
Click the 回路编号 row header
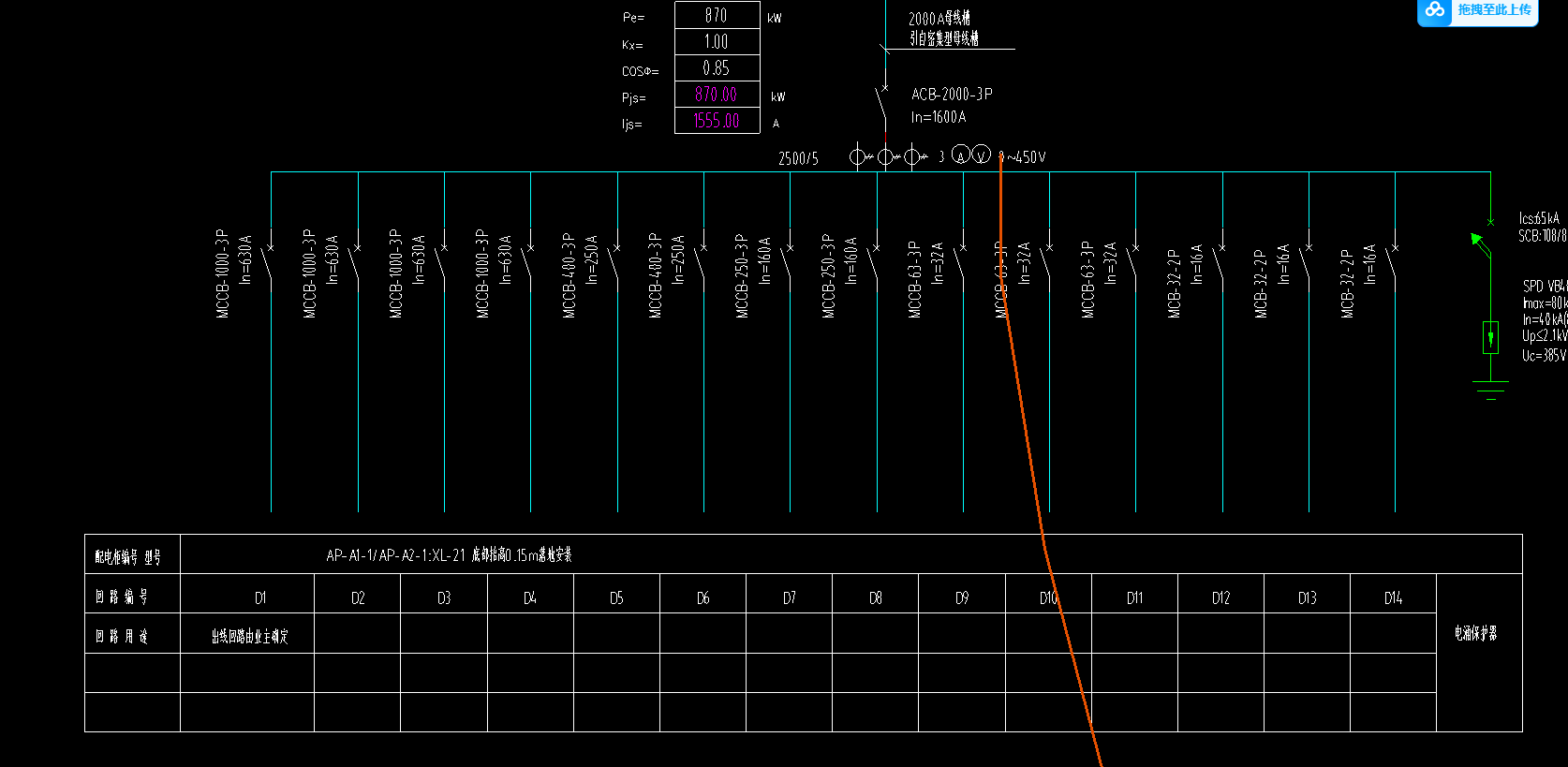click(132, 593)
